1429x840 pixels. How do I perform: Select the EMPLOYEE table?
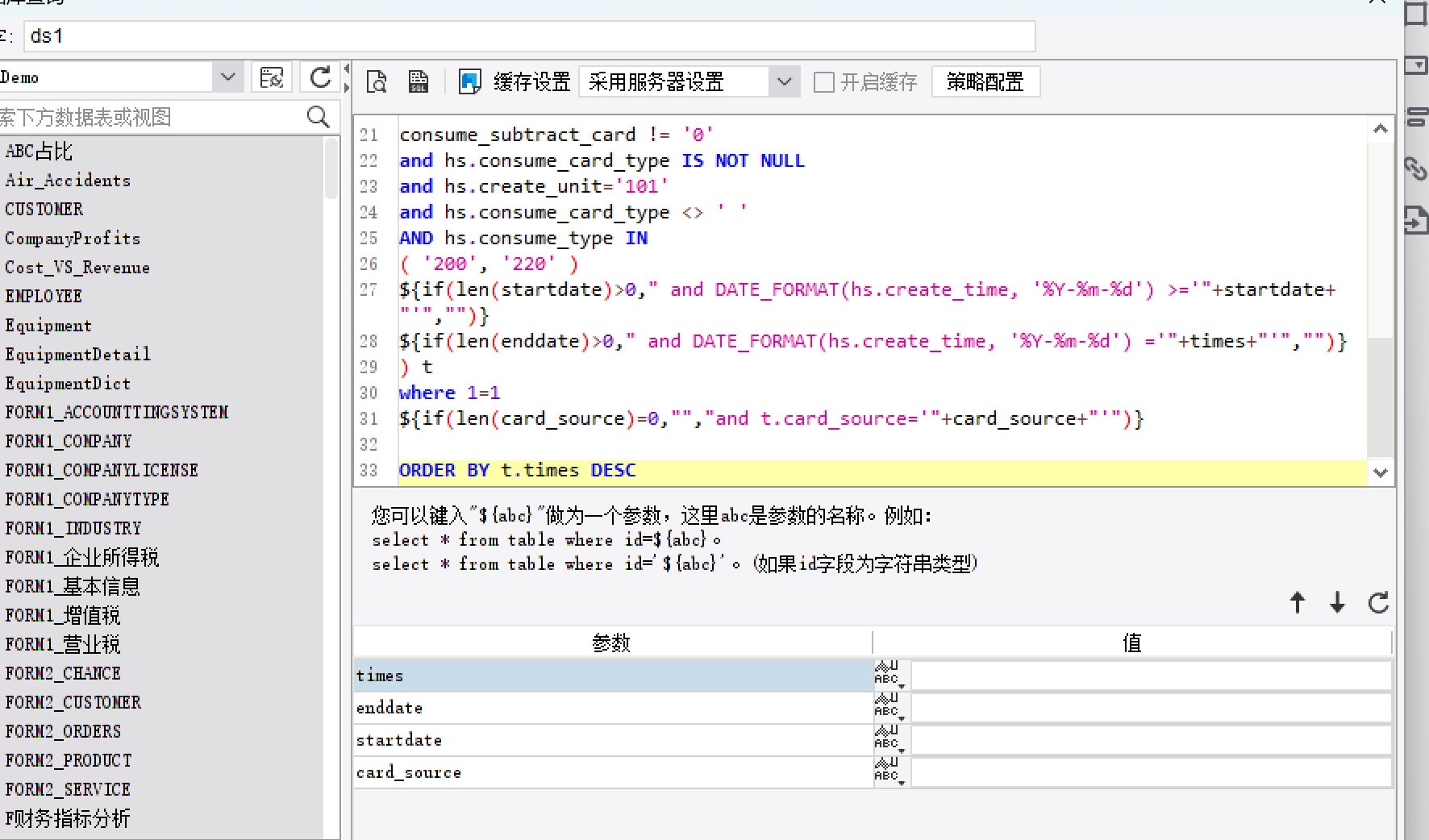[44, 296]
